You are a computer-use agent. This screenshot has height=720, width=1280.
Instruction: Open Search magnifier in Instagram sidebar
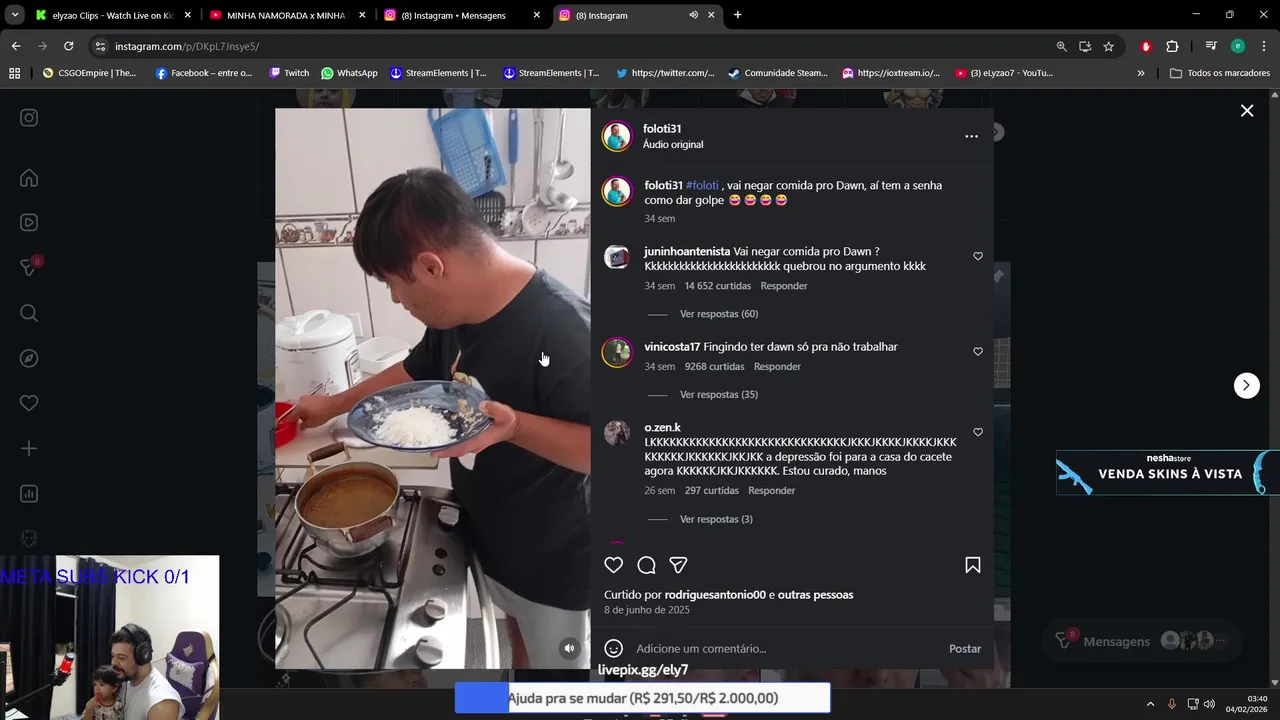coord(29,313)
